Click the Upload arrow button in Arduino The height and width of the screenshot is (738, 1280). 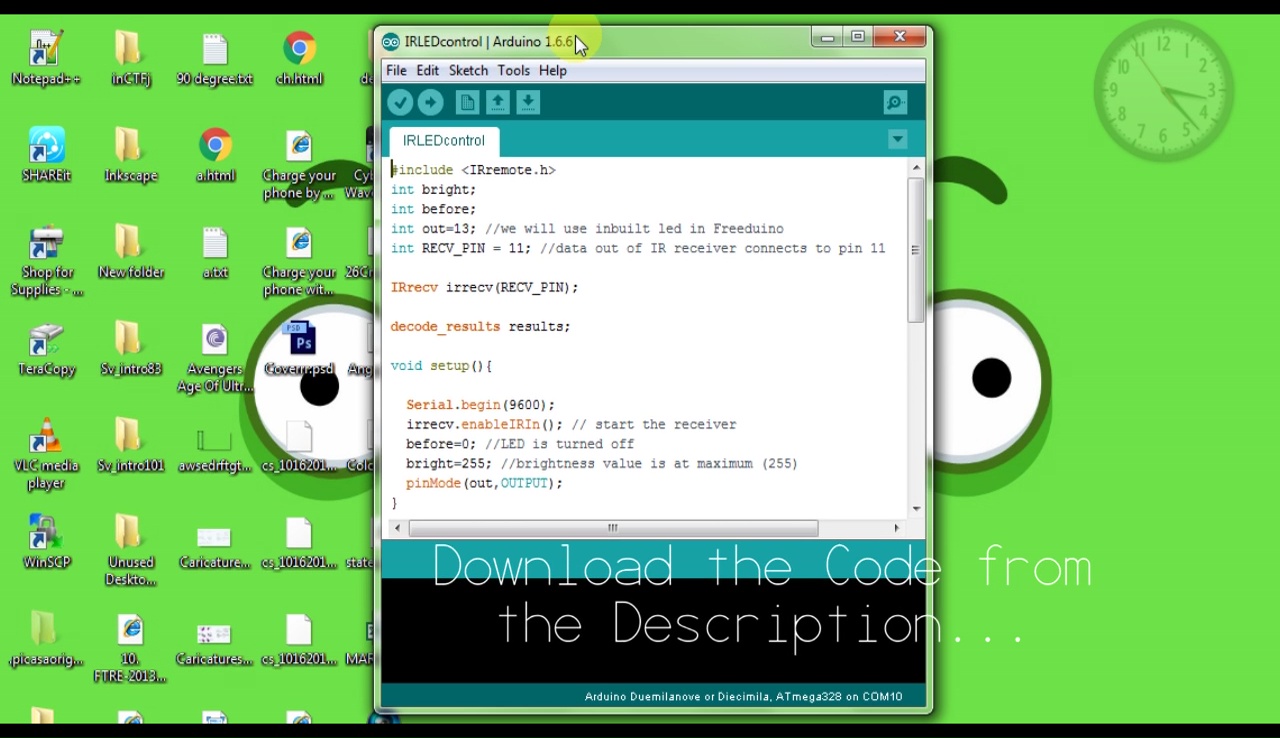(430, 102)
